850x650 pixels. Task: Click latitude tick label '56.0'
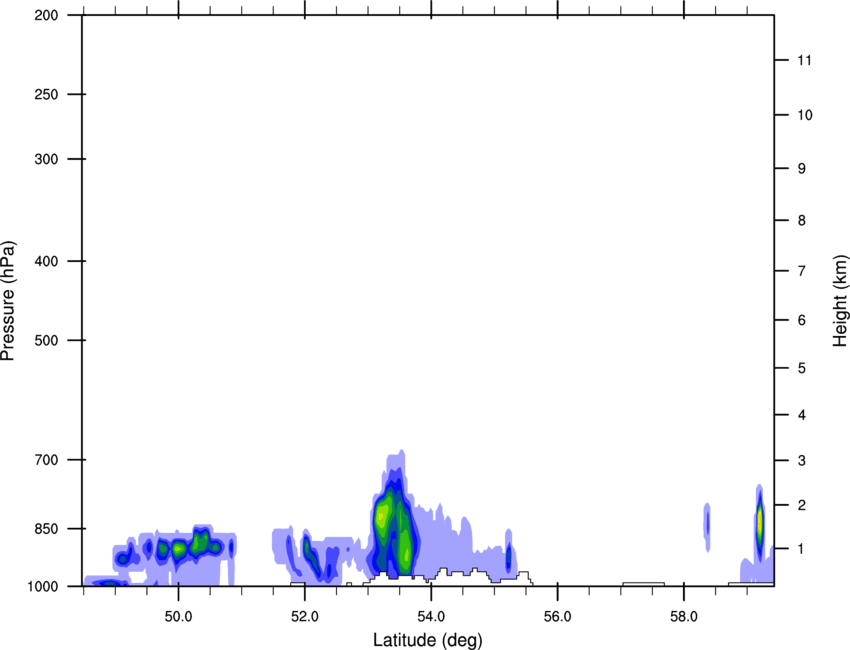[x=557, y=617]
